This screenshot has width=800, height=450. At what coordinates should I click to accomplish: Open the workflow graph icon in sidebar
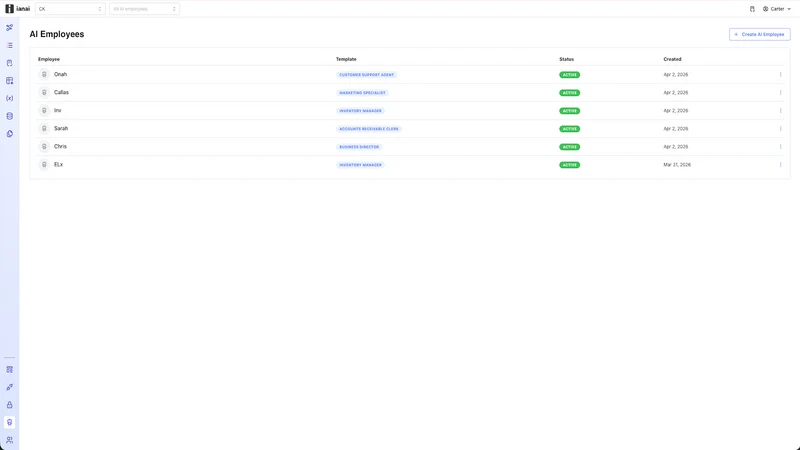(x=10, y=28)
